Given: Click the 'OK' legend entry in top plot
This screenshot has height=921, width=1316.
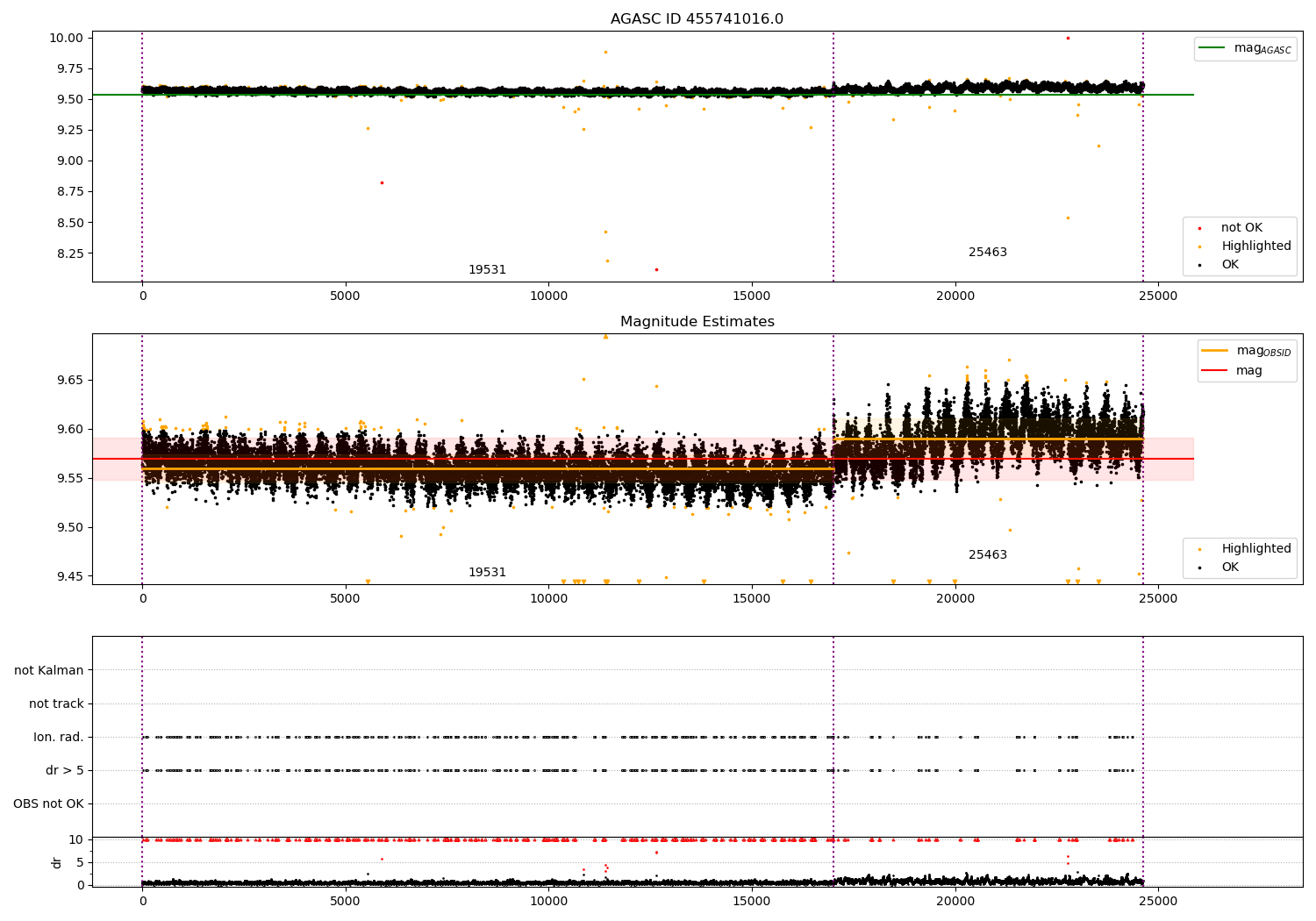Looking at the screenshot, I should tap(1230, 264).
